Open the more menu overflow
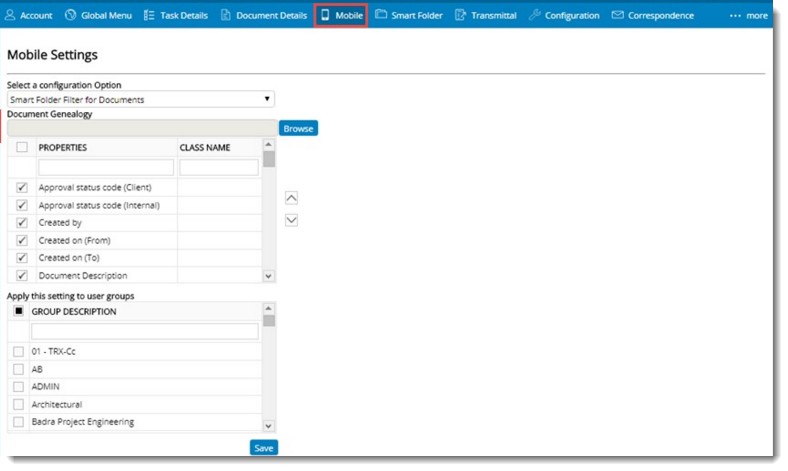 tap(749, 15)
